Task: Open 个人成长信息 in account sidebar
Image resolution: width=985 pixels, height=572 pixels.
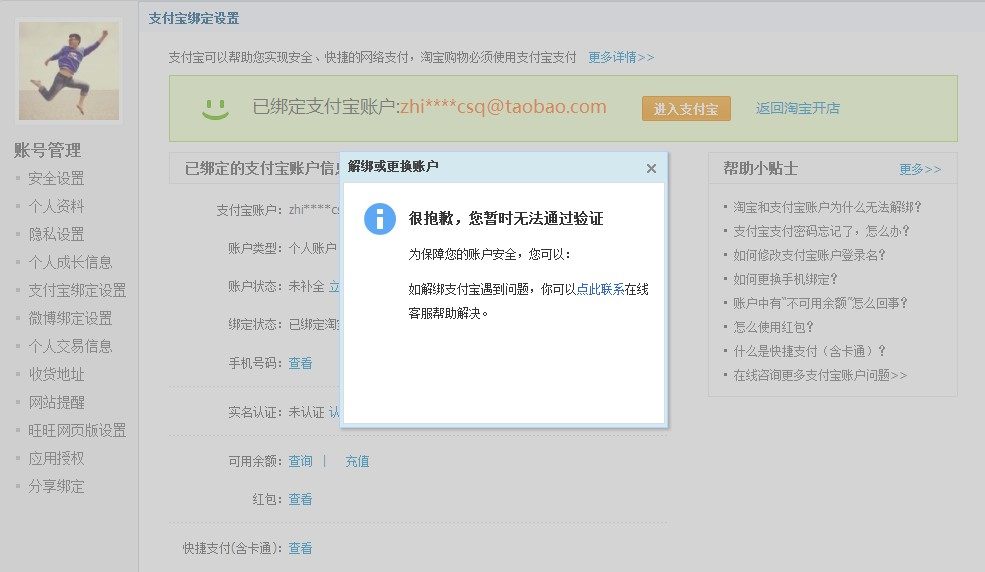Action: tap(70, 262)
